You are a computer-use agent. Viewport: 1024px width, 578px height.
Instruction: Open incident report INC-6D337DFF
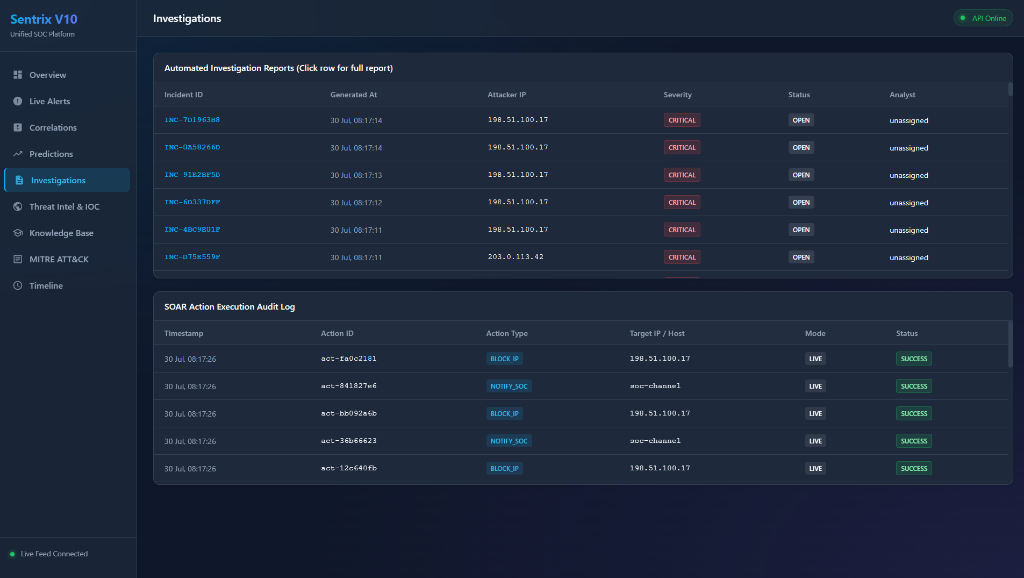pos(192,202)
